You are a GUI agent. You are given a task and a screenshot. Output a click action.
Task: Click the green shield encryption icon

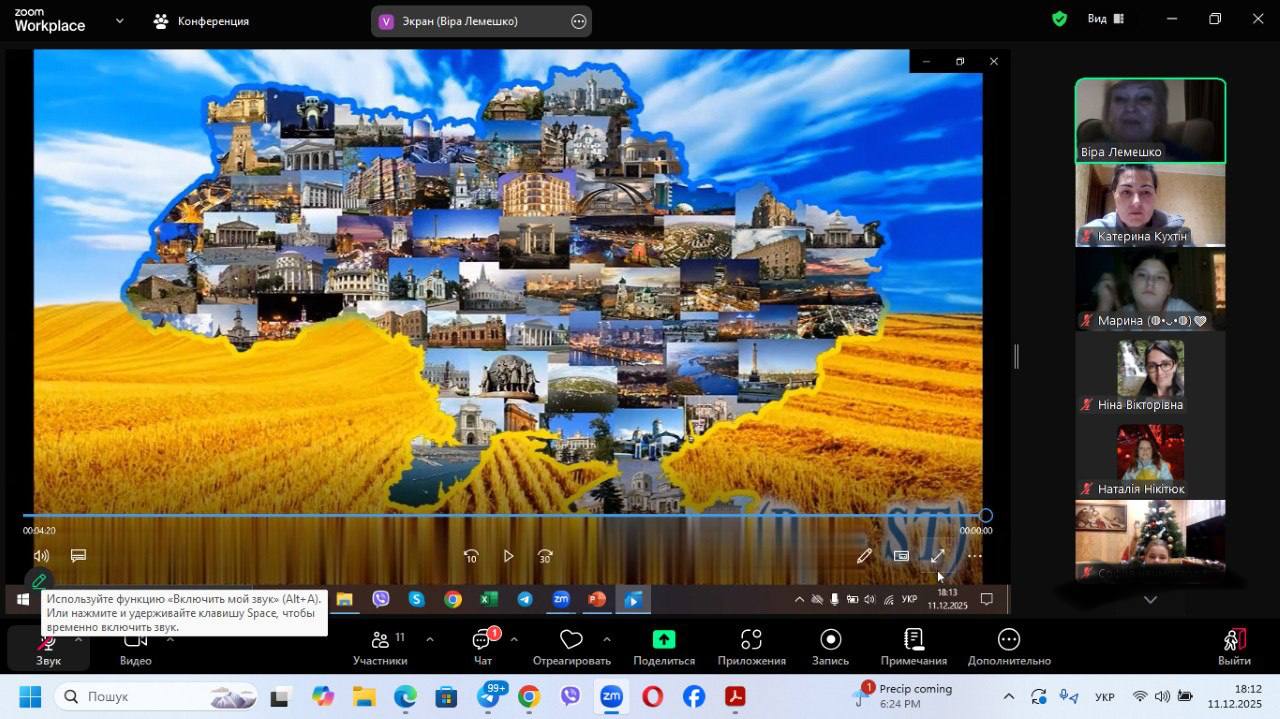(x=1059, y=19)
